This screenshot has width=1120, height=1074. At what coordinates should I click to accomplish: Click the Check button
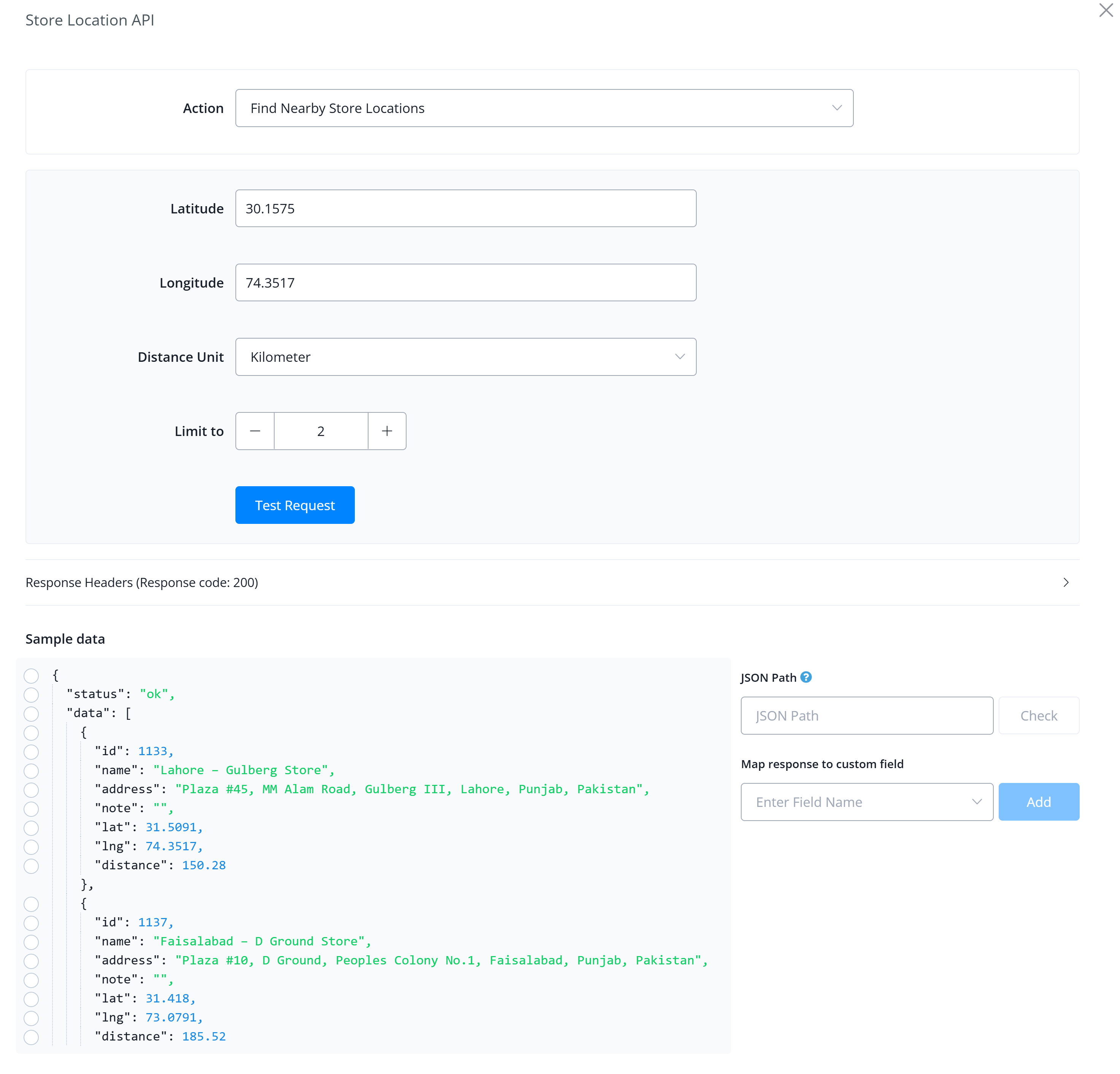[1038, 716]
